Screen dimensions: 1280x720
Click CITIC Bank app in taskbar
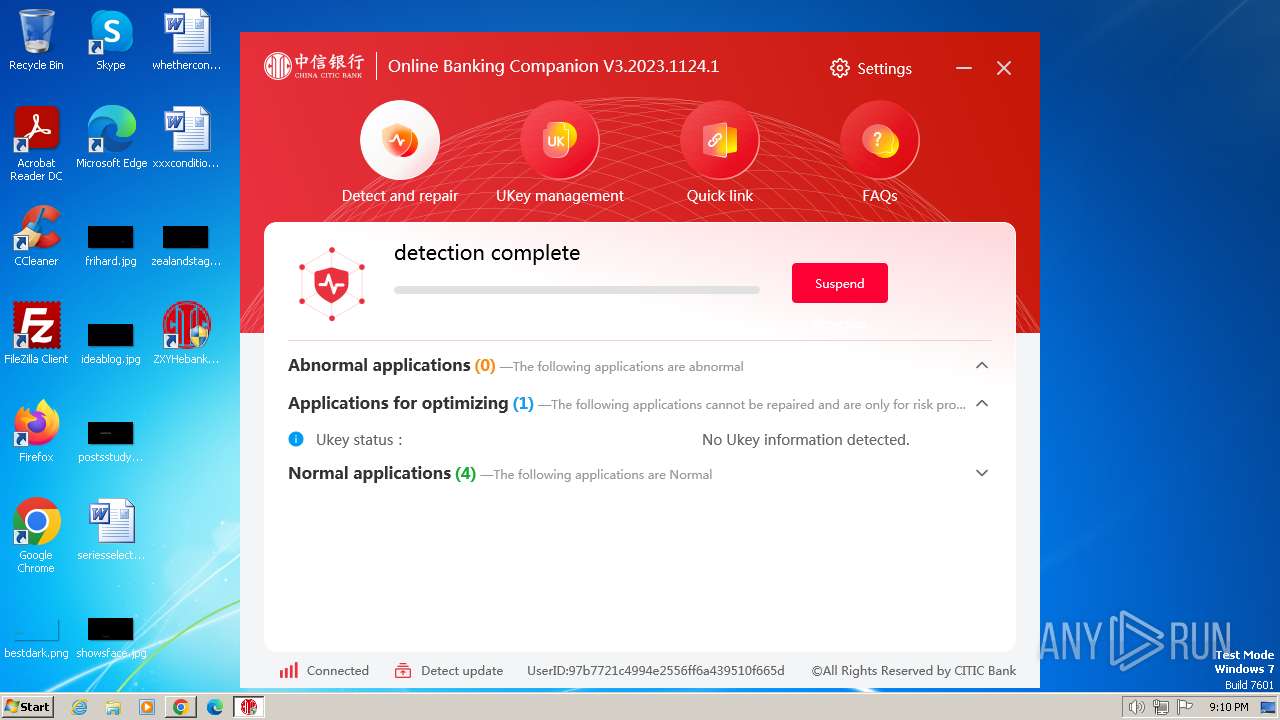[x=249, y=707]
